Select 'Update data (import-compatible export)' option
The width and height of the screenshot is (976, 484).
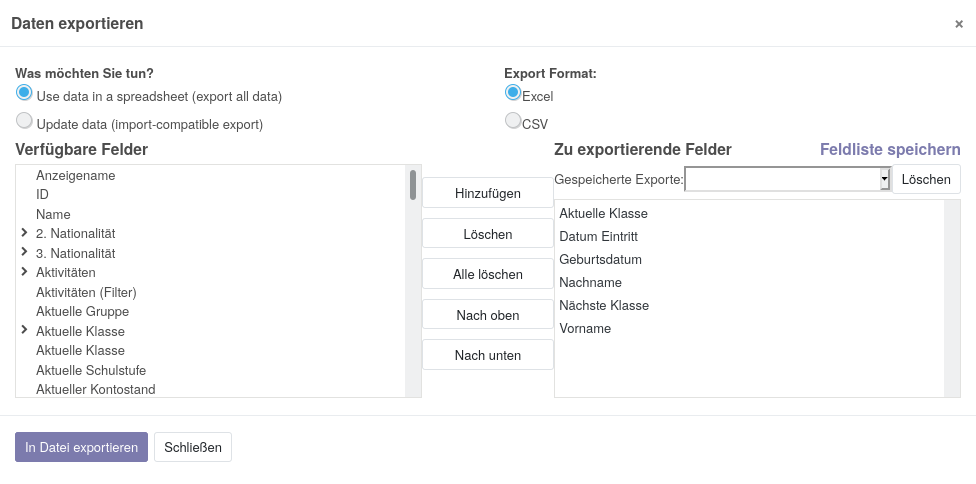coord(25,121)
